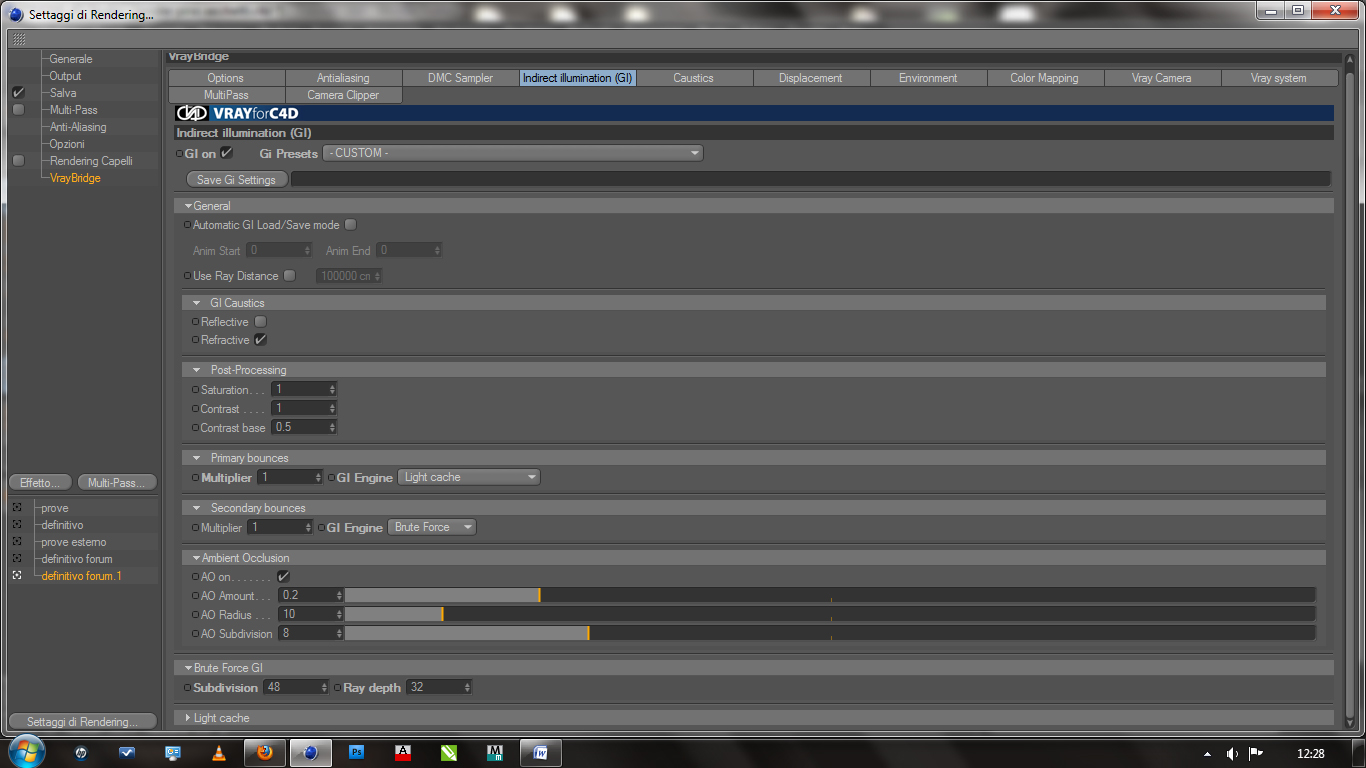Go to the Color Mapping tab

(1044, 78)
